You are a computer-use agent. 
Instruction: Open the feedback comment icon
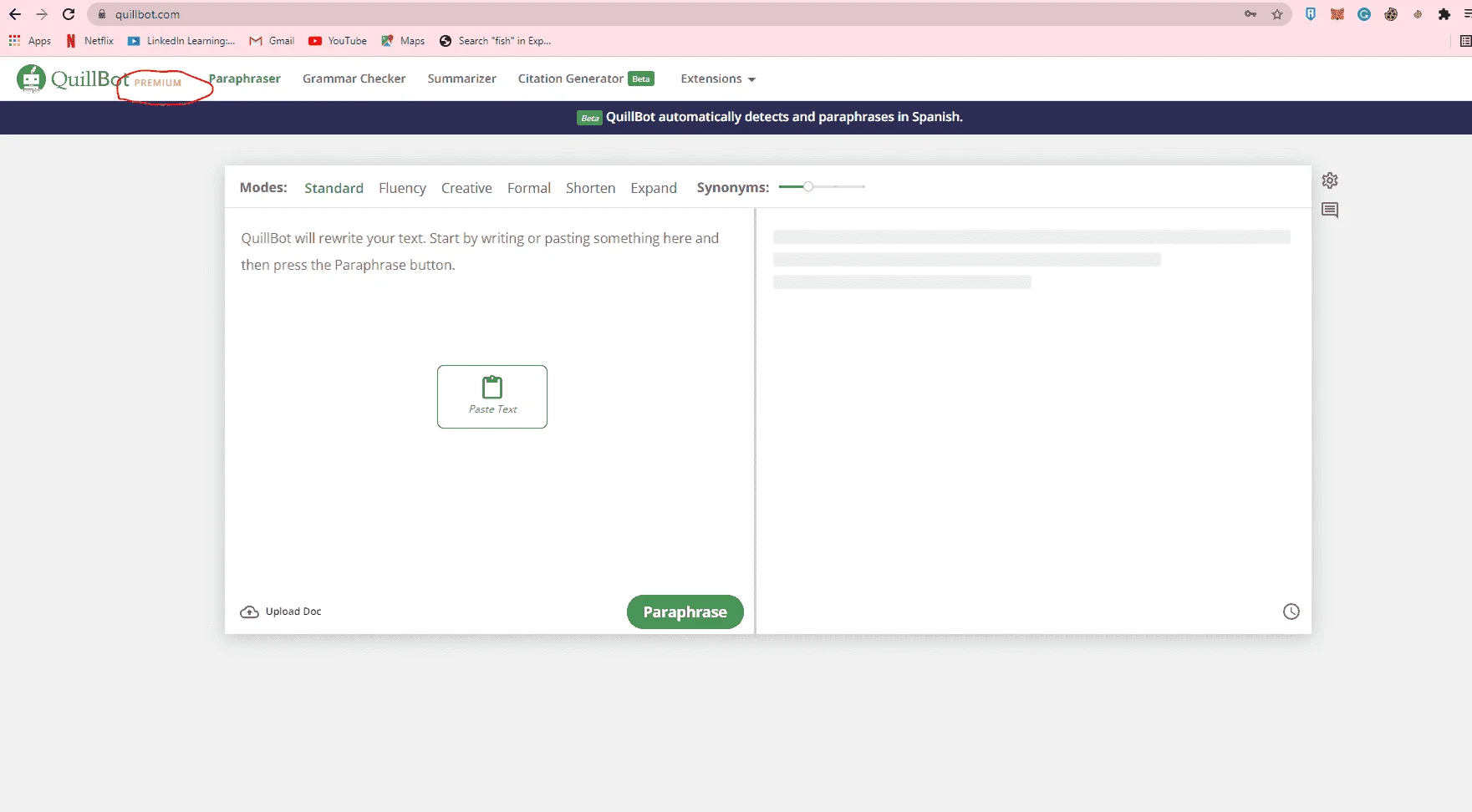(x=1330, y=210)
